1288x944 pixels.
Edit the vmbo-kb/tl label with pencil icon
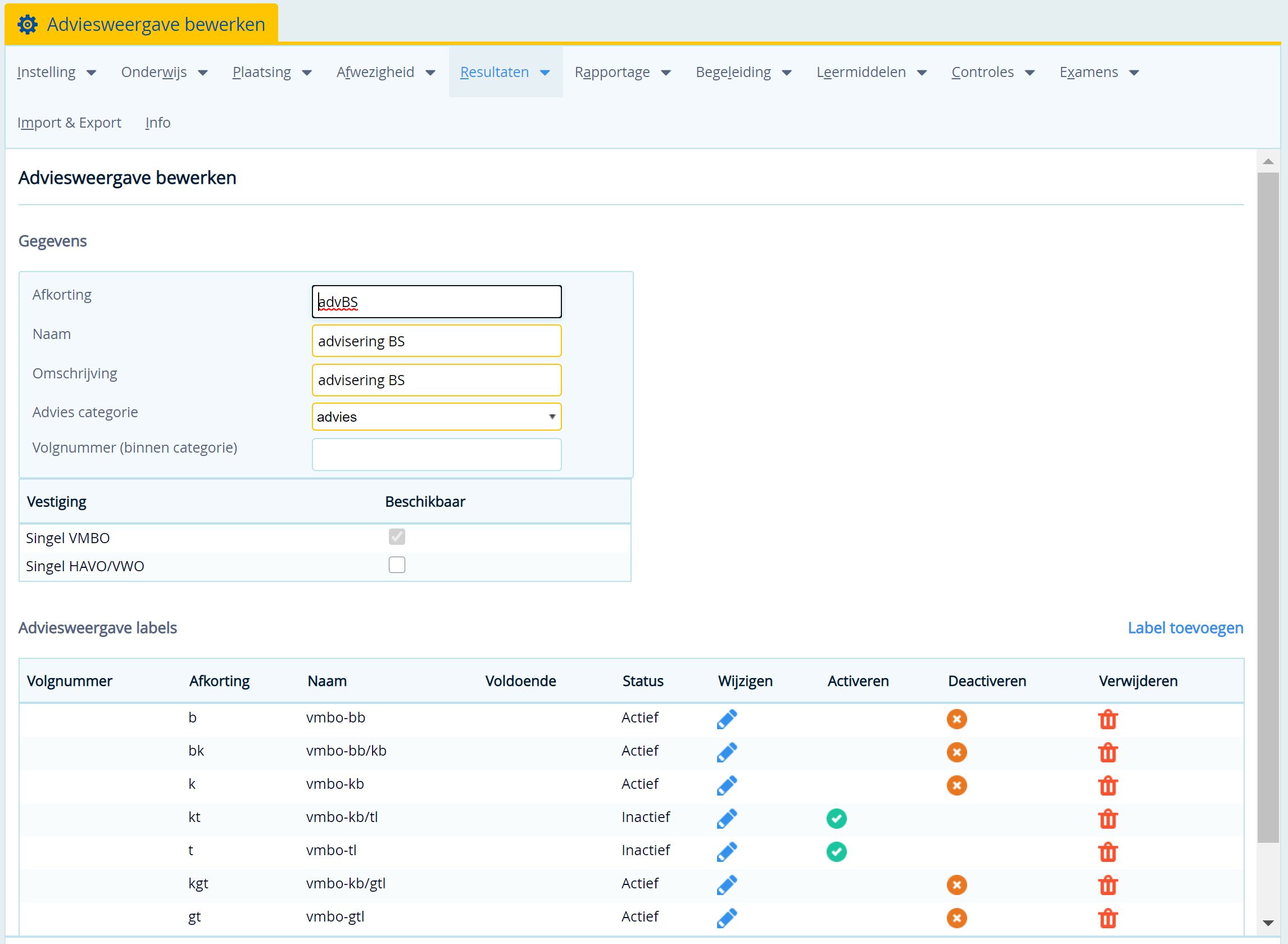(727, 819)
